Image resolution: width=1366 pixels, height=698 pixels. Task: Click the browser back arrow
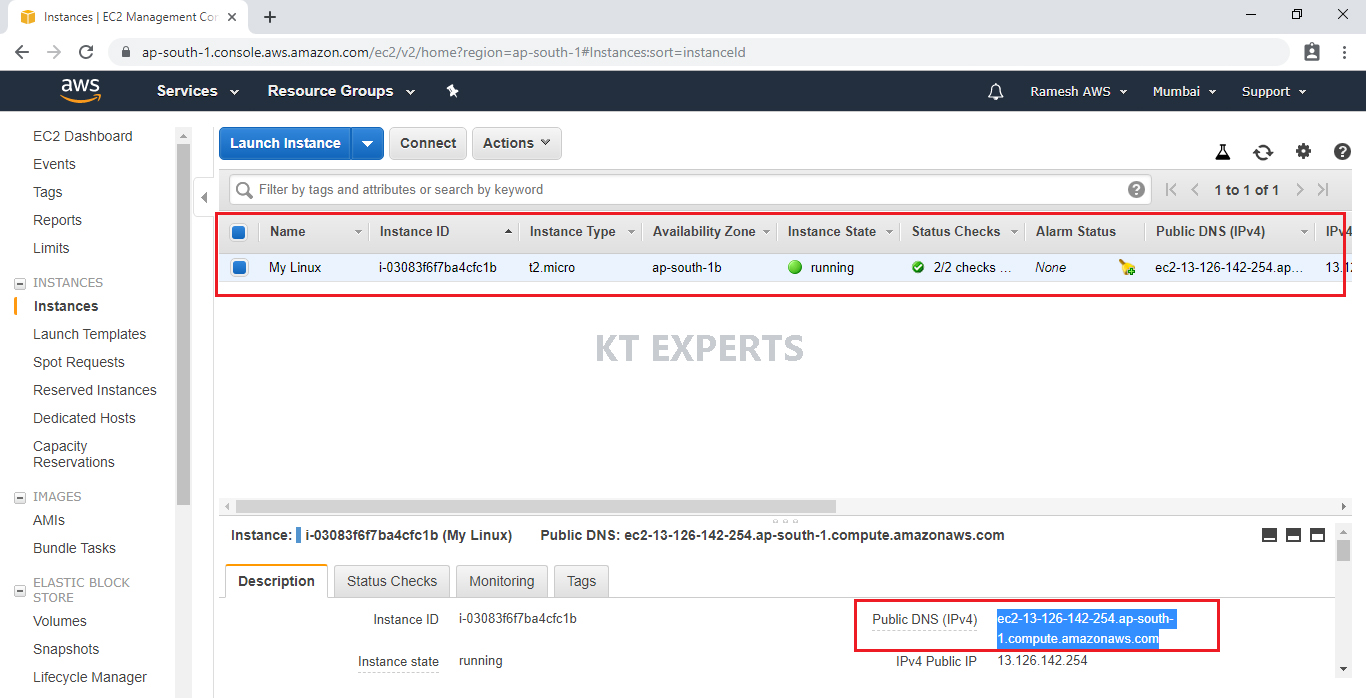[22, 52]
